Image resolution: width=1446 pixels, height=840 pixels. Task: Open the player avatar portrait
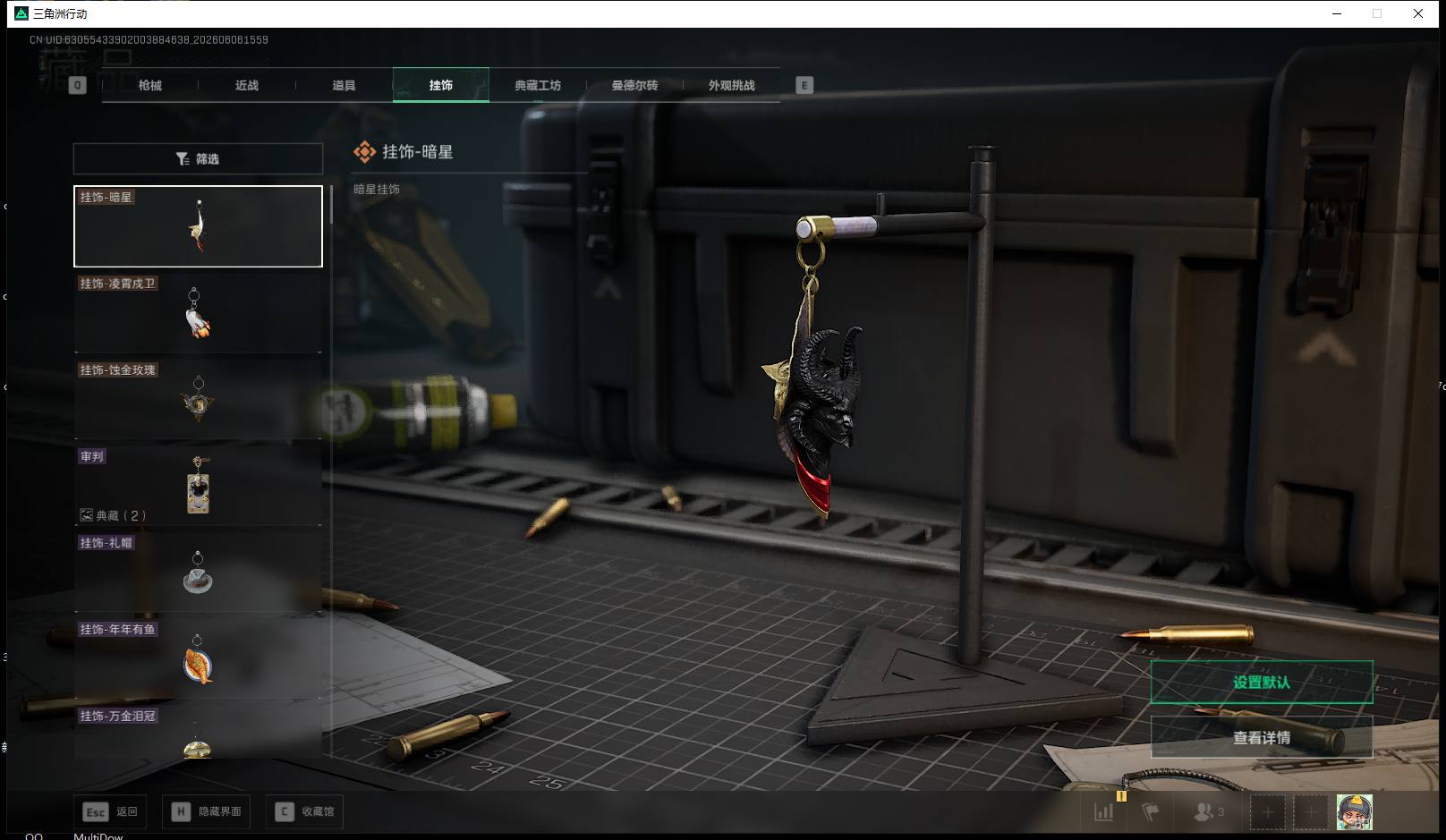point(1355,812)
